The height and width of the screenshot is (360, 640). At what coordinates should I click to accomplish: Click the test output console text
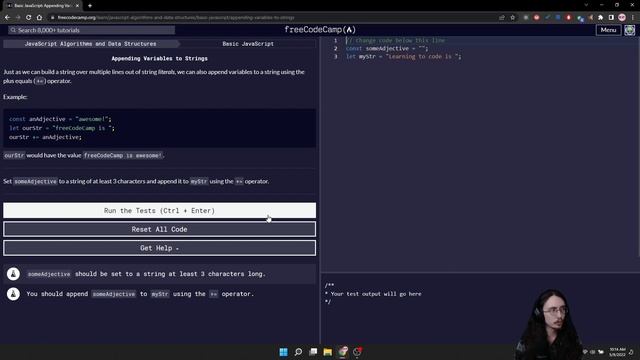[373, 294]
